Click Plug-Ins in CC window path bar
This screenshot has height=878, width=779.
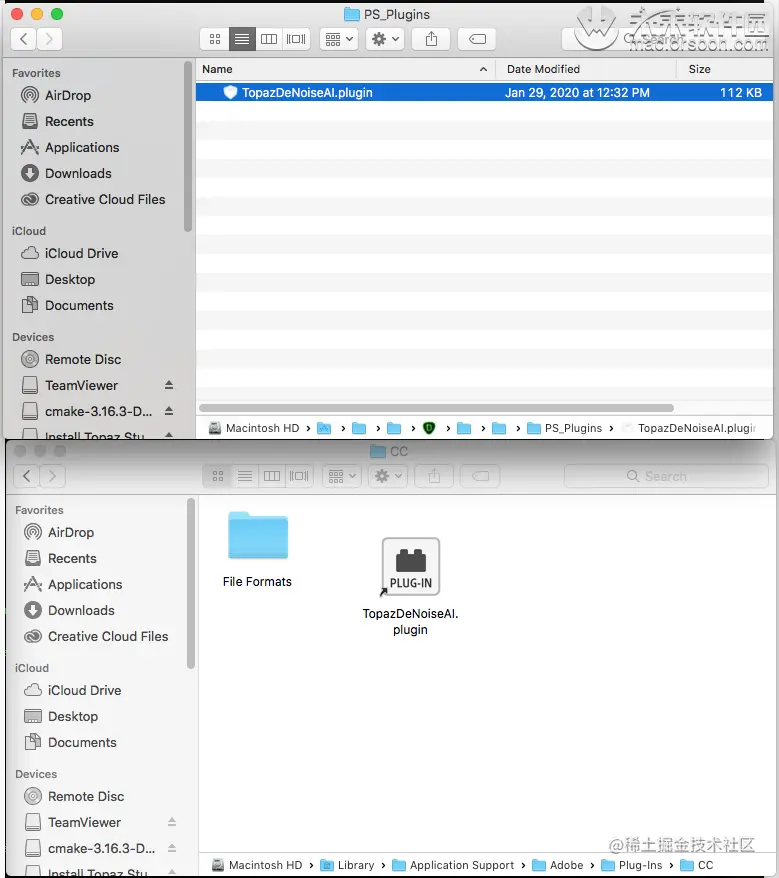(632, 865)
